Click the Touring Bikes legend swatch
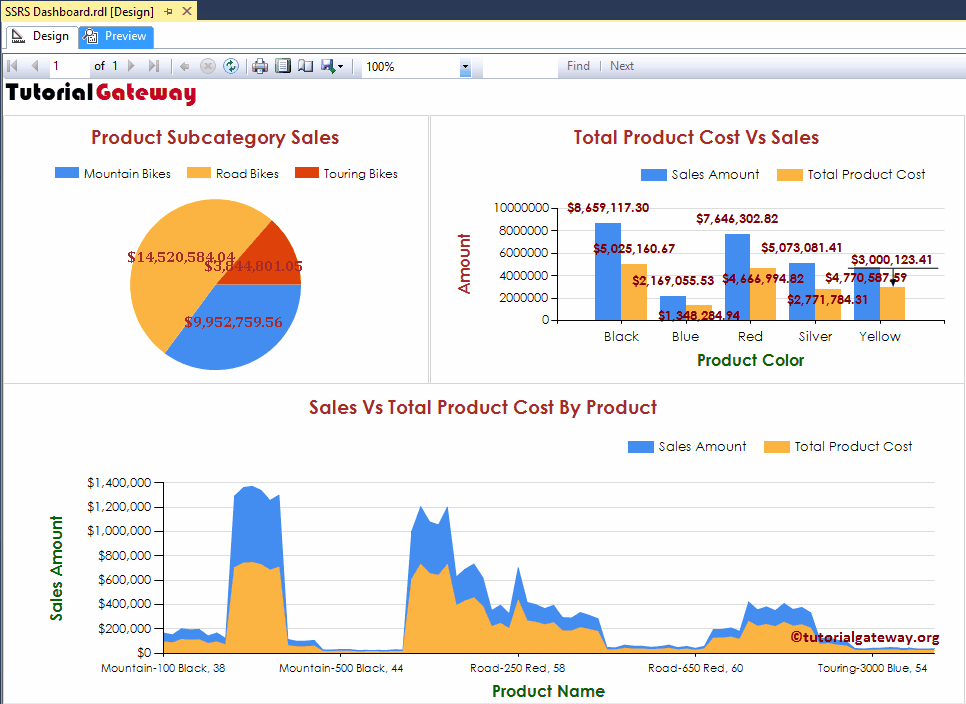Image resolution: width=966 pixels, height=704 pixels. point(307,173)
